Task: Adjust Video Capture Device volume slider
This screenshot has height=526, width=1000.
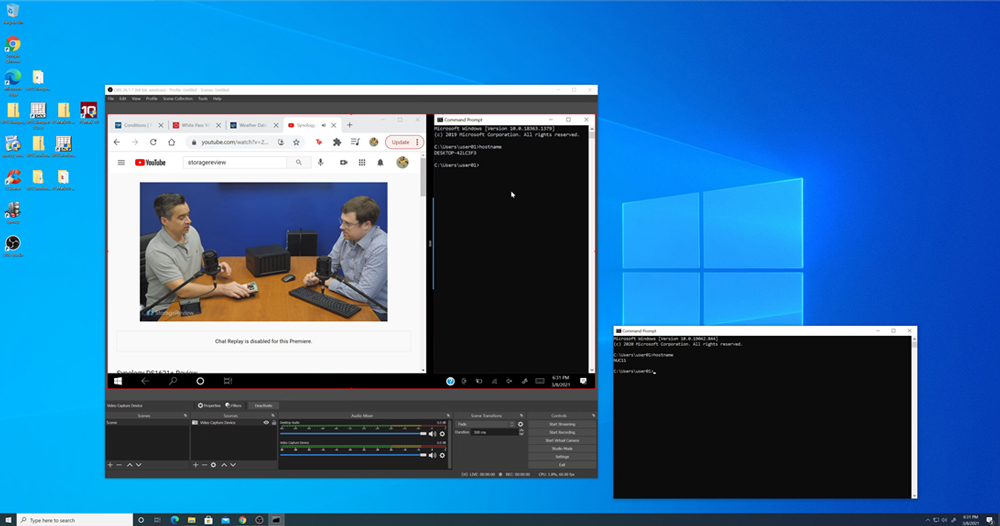Action: point(353,455)
